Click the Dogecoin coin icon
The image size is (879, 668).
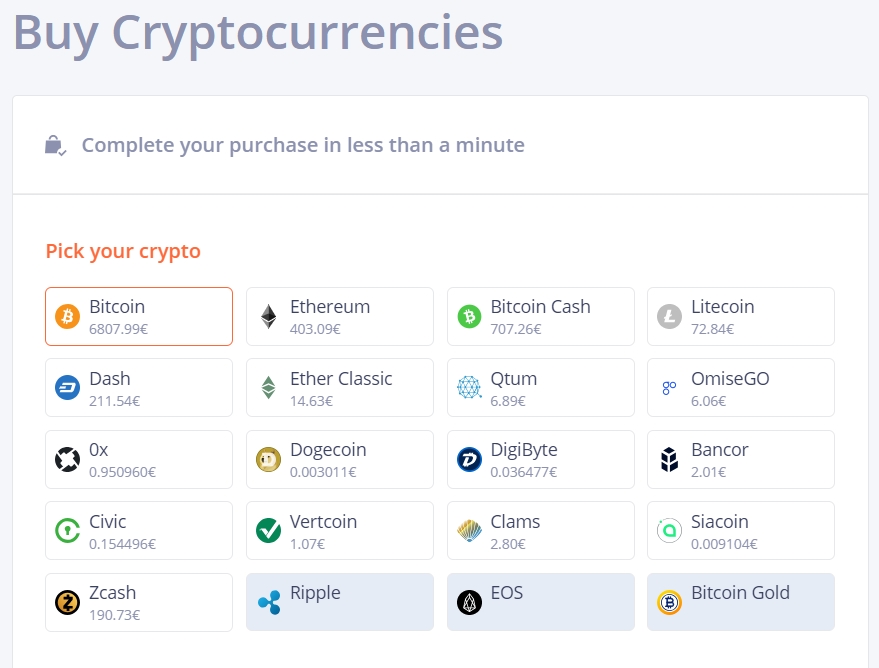click(x=269, y=460)
